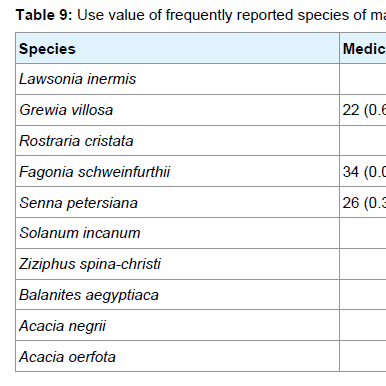This screenshot has width=386, height=386.
Task: Click the Solanum incanum species name
Action: coord(80,233)
